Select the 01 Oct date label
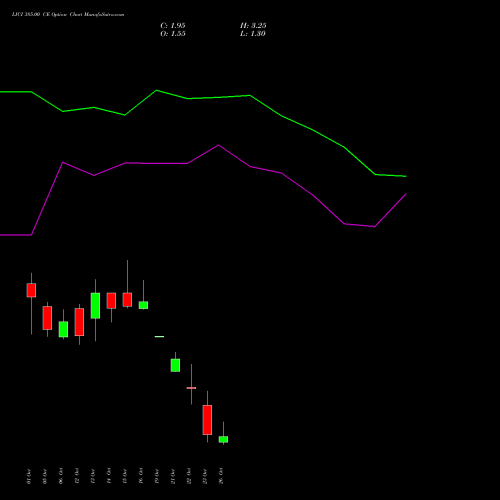The image size is (500, 500). pyautogui.click(x=29, y=476)
